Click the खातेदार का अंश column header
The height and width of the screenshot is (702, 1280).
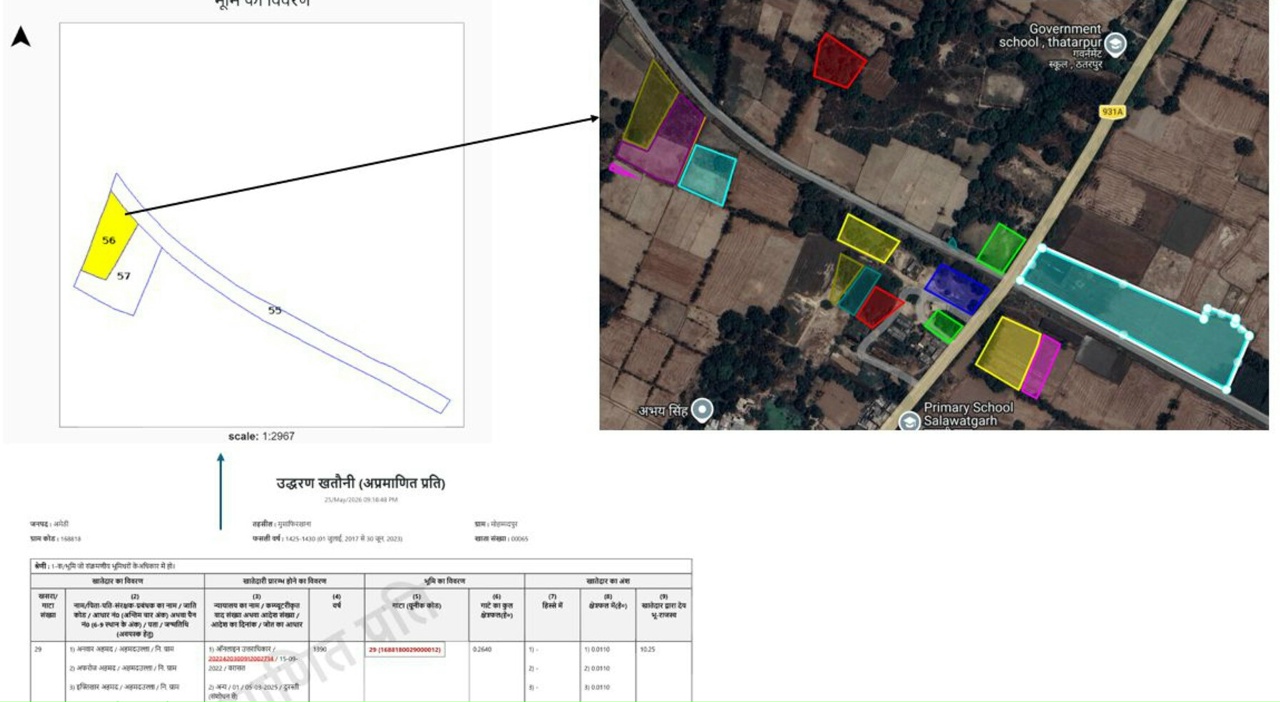[608, 581]
